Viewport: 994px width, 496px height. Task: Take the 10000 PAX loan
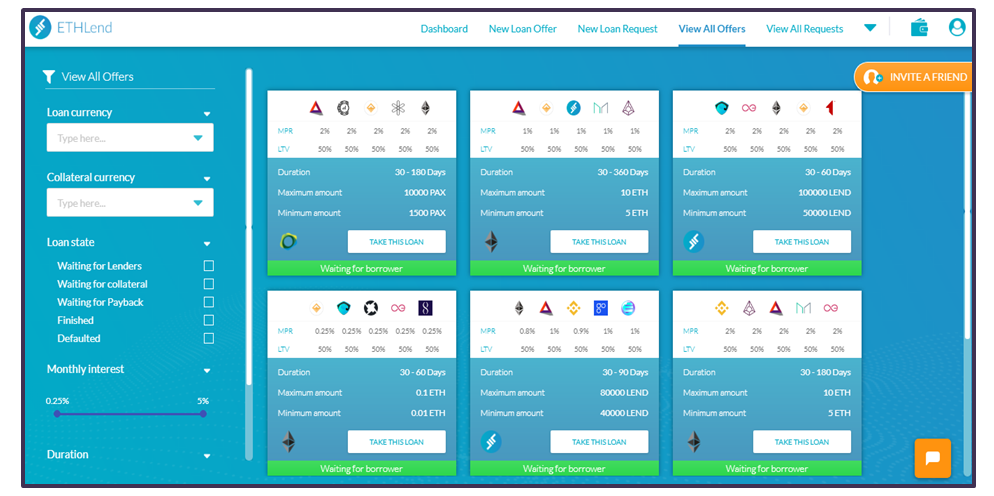(x=397, y=242)
